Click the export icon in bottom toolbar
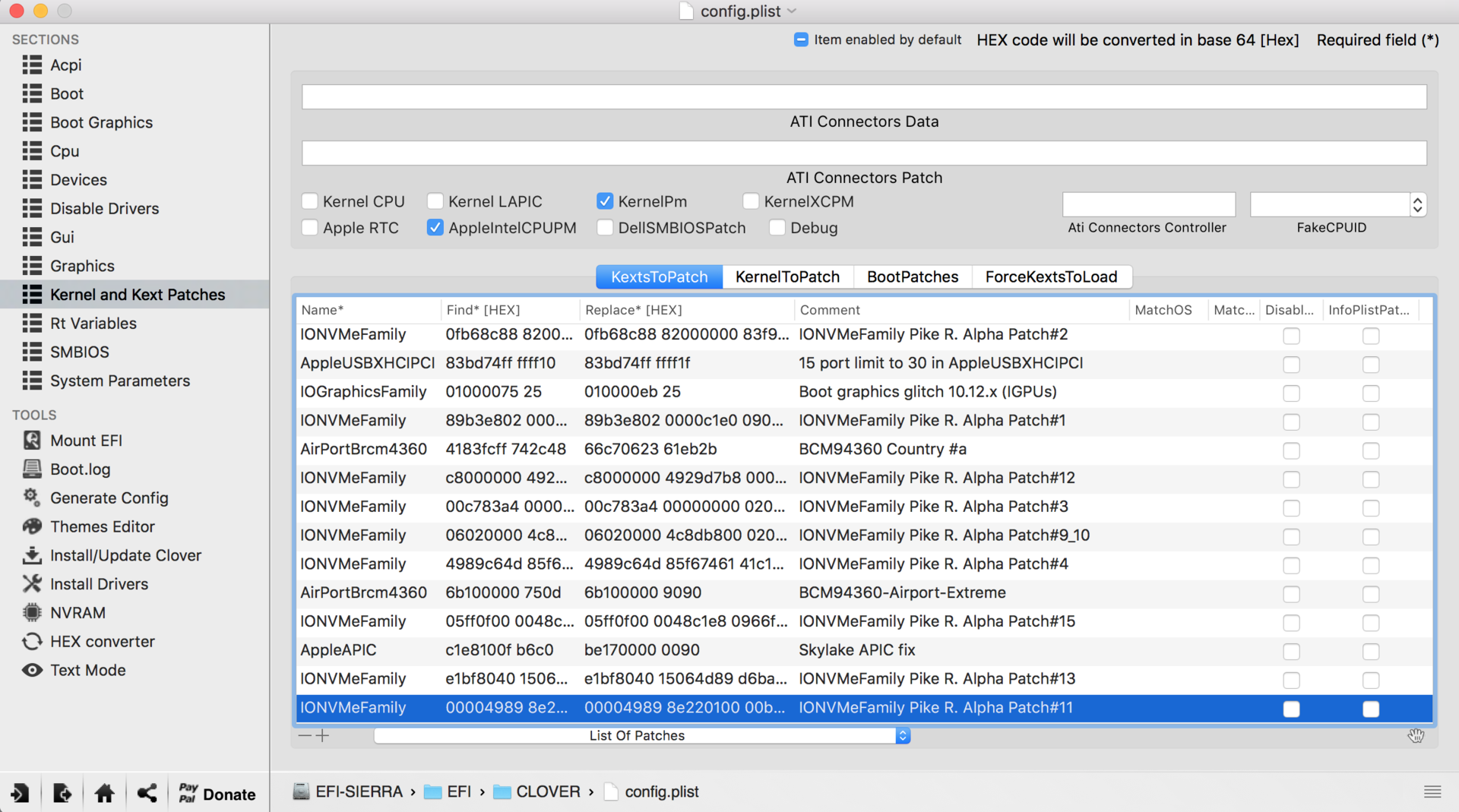The image size is (1459, 812). coord(62,794)
